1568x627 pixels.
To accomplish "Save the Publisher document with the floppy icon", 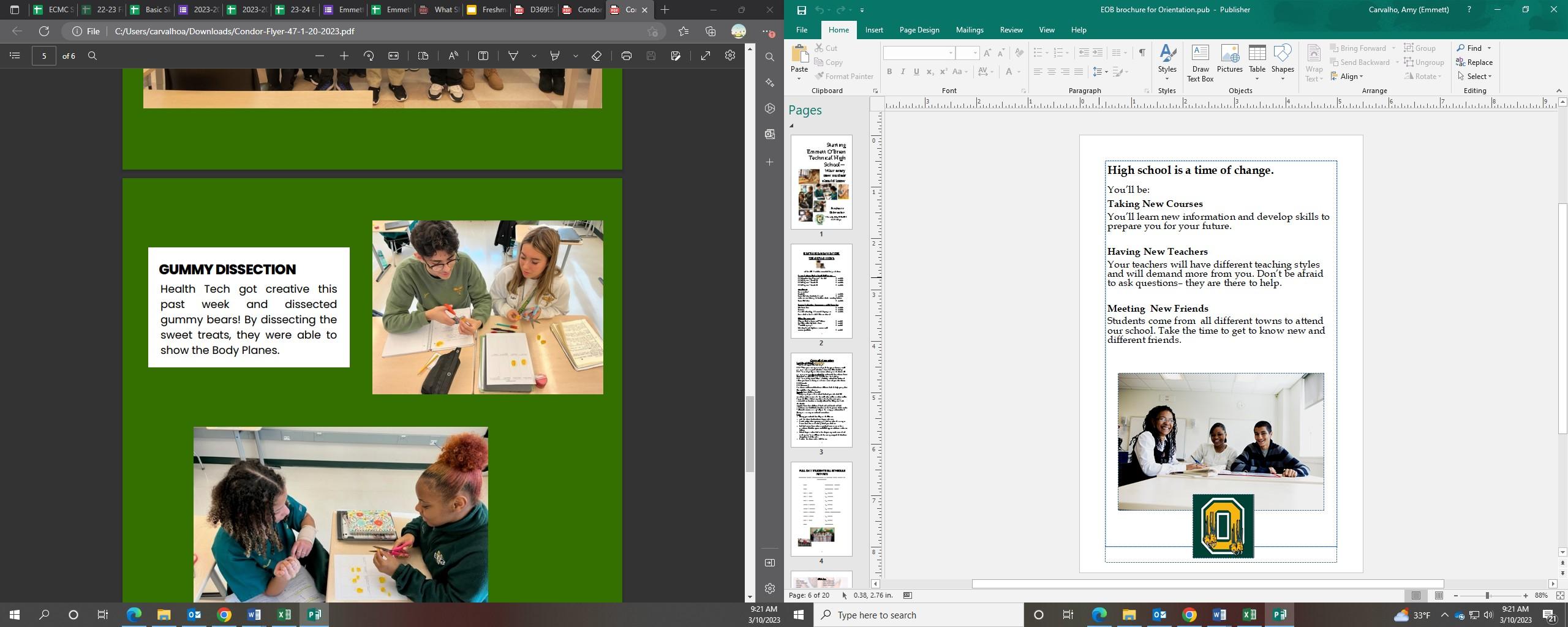I will tap(801, 10).
